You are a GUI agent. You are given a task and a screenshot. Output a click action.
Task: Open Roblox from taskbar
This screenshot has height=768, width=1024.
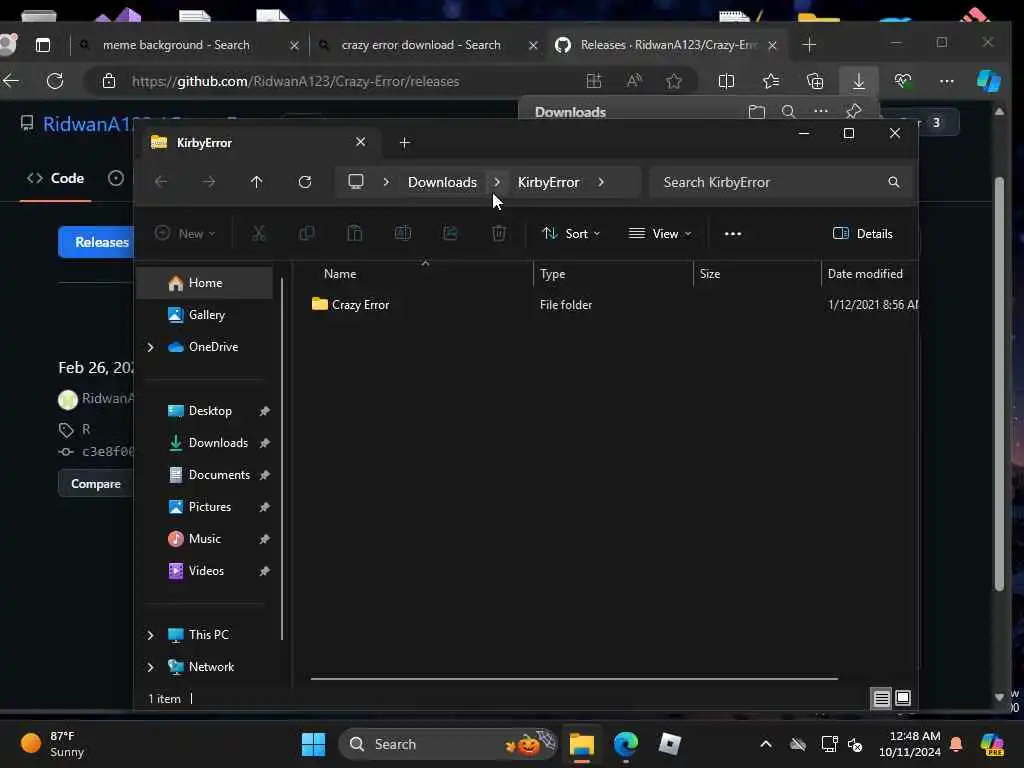pos(669,744)
